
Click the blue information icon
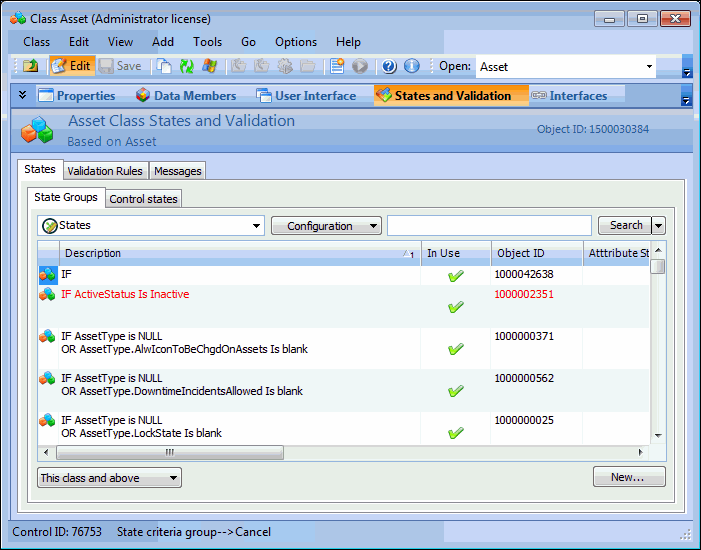click(411, 66)
